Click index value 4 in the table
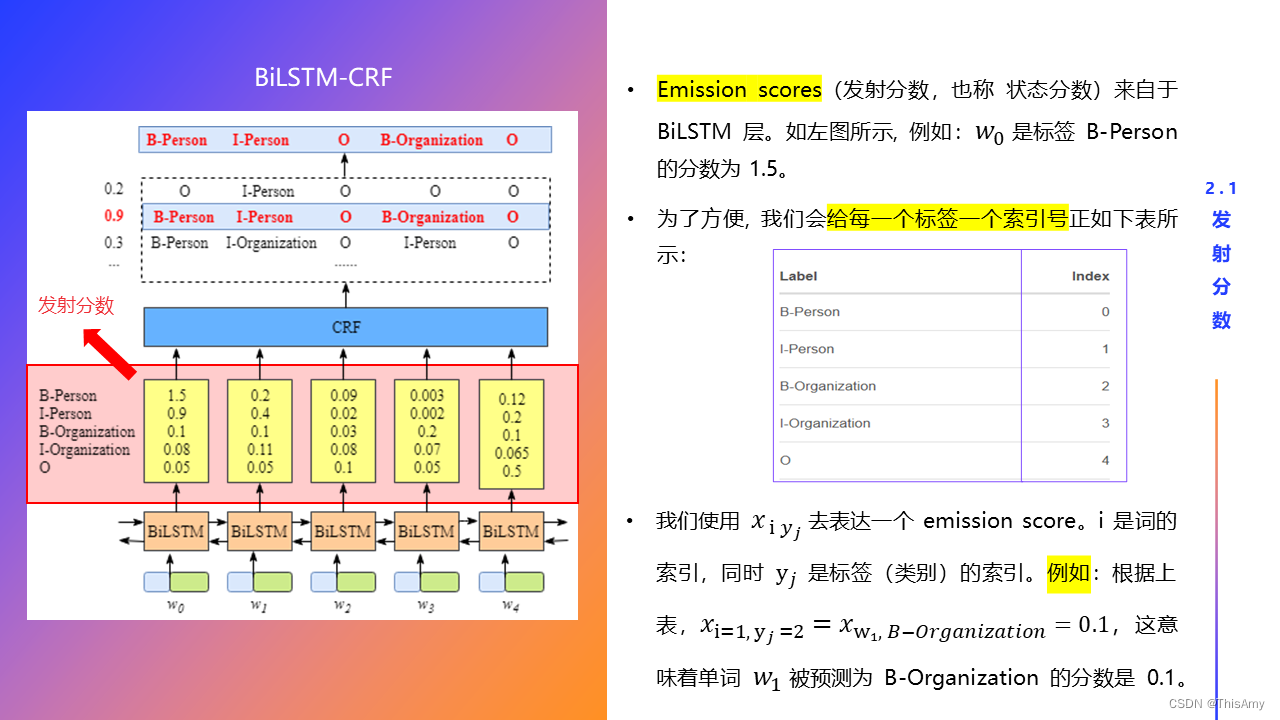 [1105, 460]
